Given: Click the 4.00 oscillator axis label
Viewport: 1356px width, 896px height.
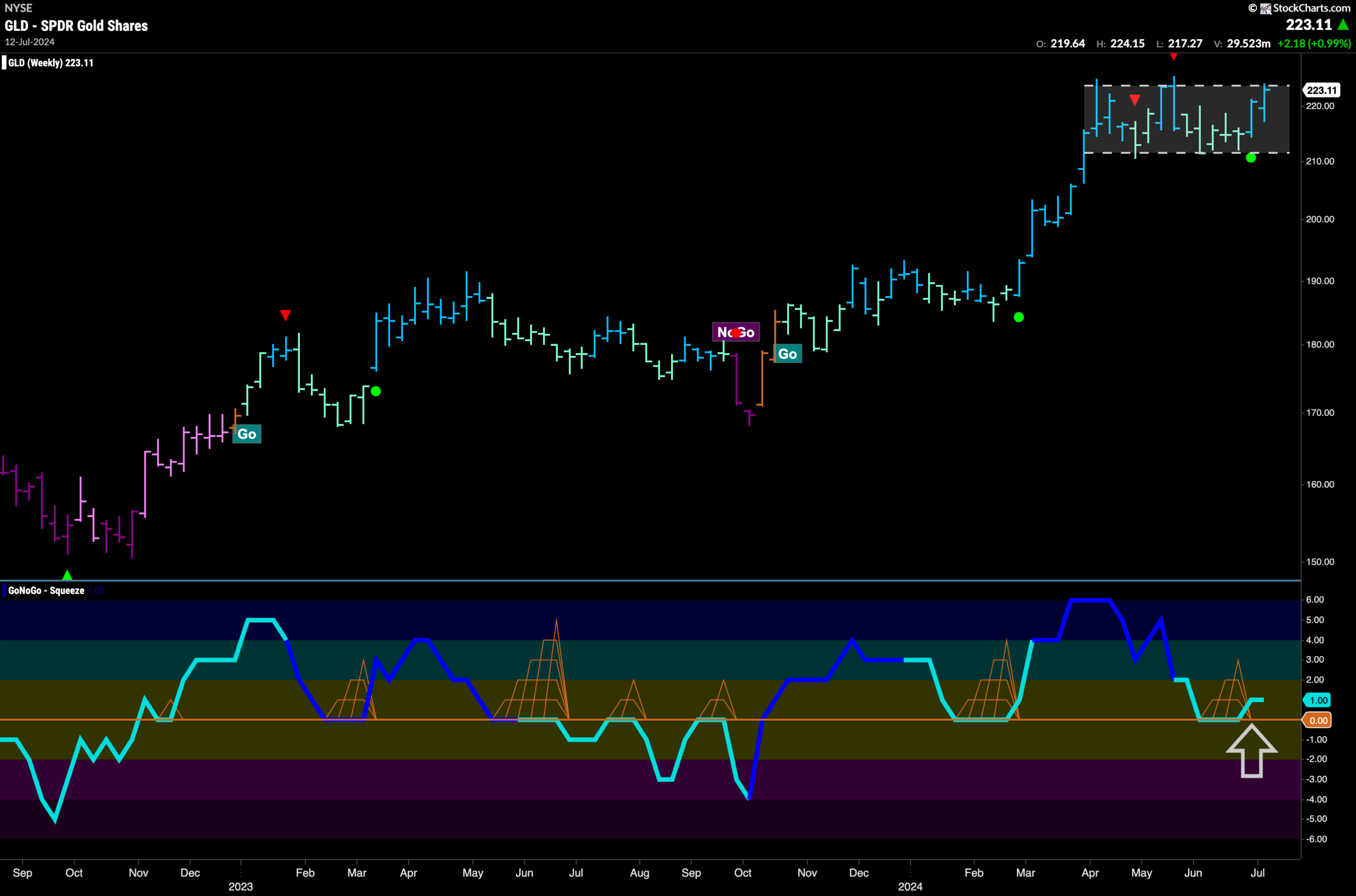Looking at the screenshot, I should point(1315,640).
